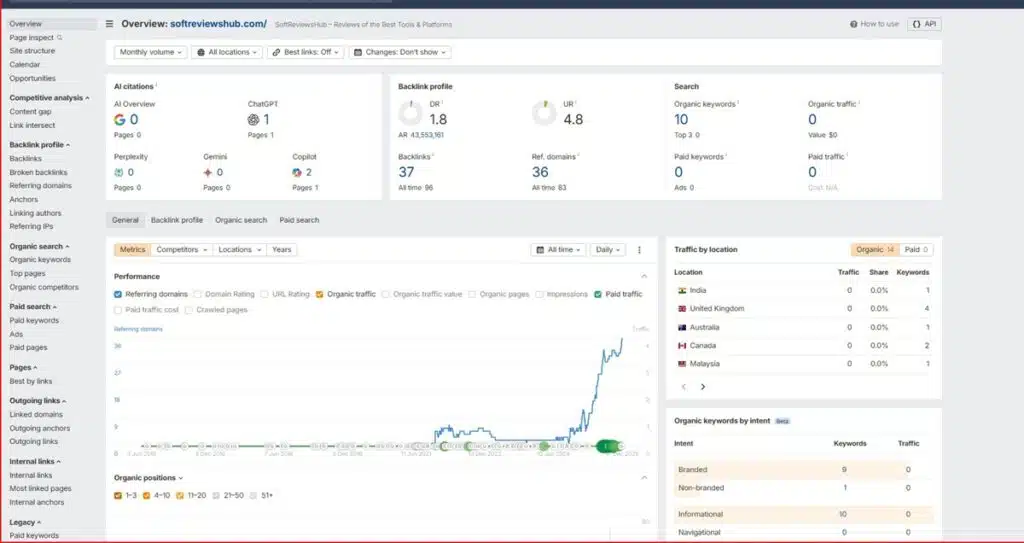Image resolution: width=1024 pixels, height=543 pixels.
Task: Click the UR donut chart icon
Action: (x=544, y=113)
